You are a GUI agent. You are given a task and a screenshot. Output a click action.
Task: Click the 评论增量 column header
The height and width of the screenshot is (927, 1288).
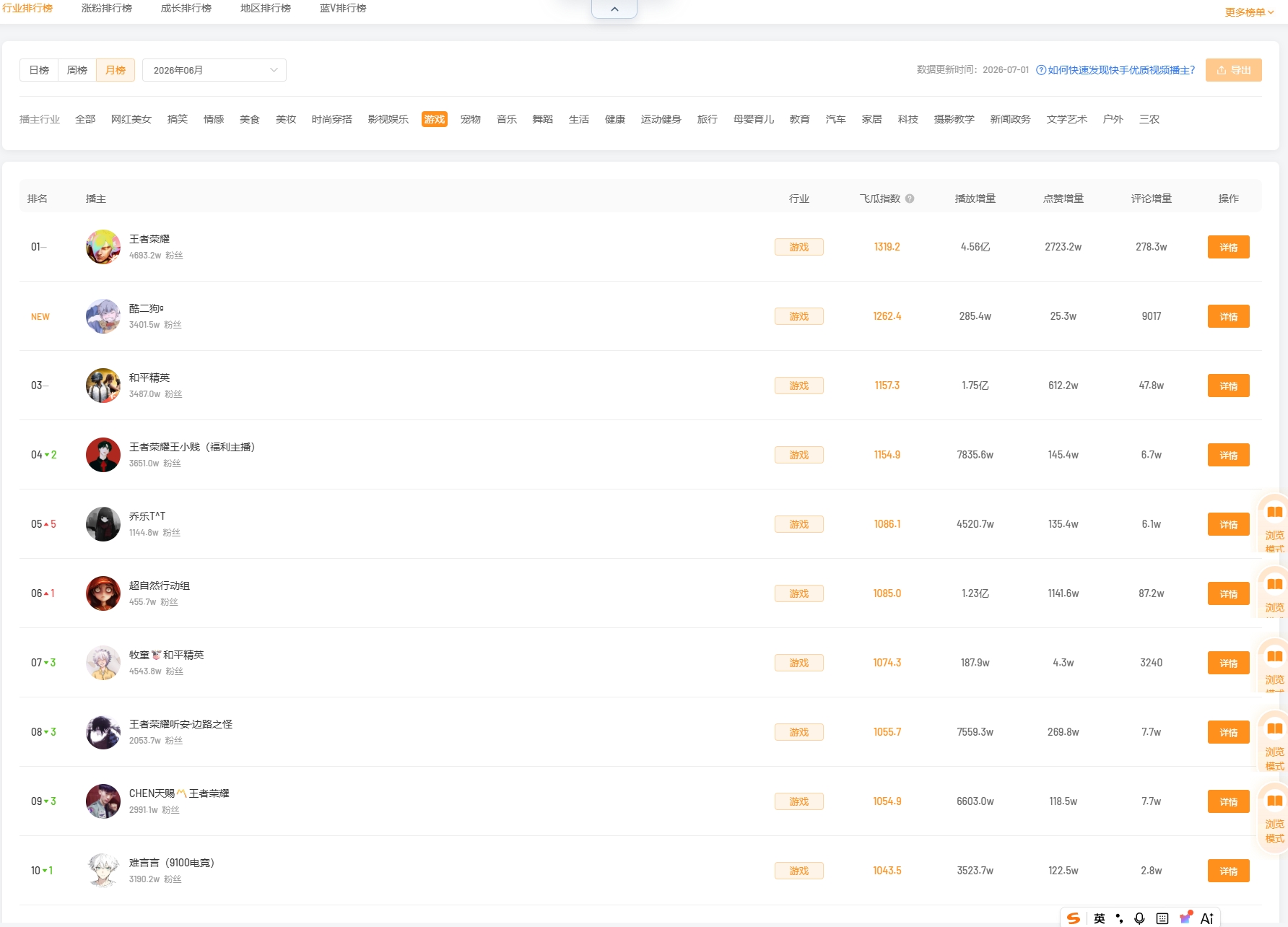pyautogui.click(x=1152, y=199)
